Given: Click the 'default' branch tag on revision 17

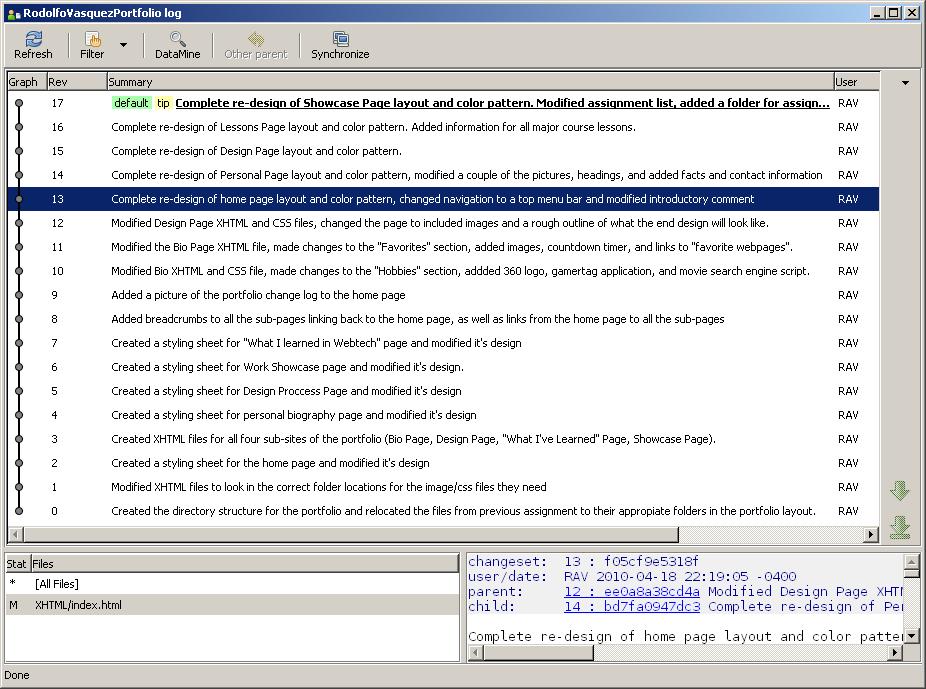Looking at the screenshot, I should click(x=131, y=103).
